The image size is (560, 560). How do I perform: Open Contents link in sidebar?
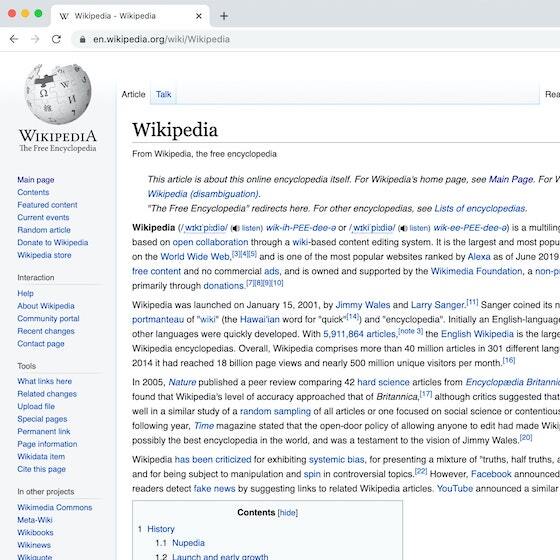tap(33, 192)
